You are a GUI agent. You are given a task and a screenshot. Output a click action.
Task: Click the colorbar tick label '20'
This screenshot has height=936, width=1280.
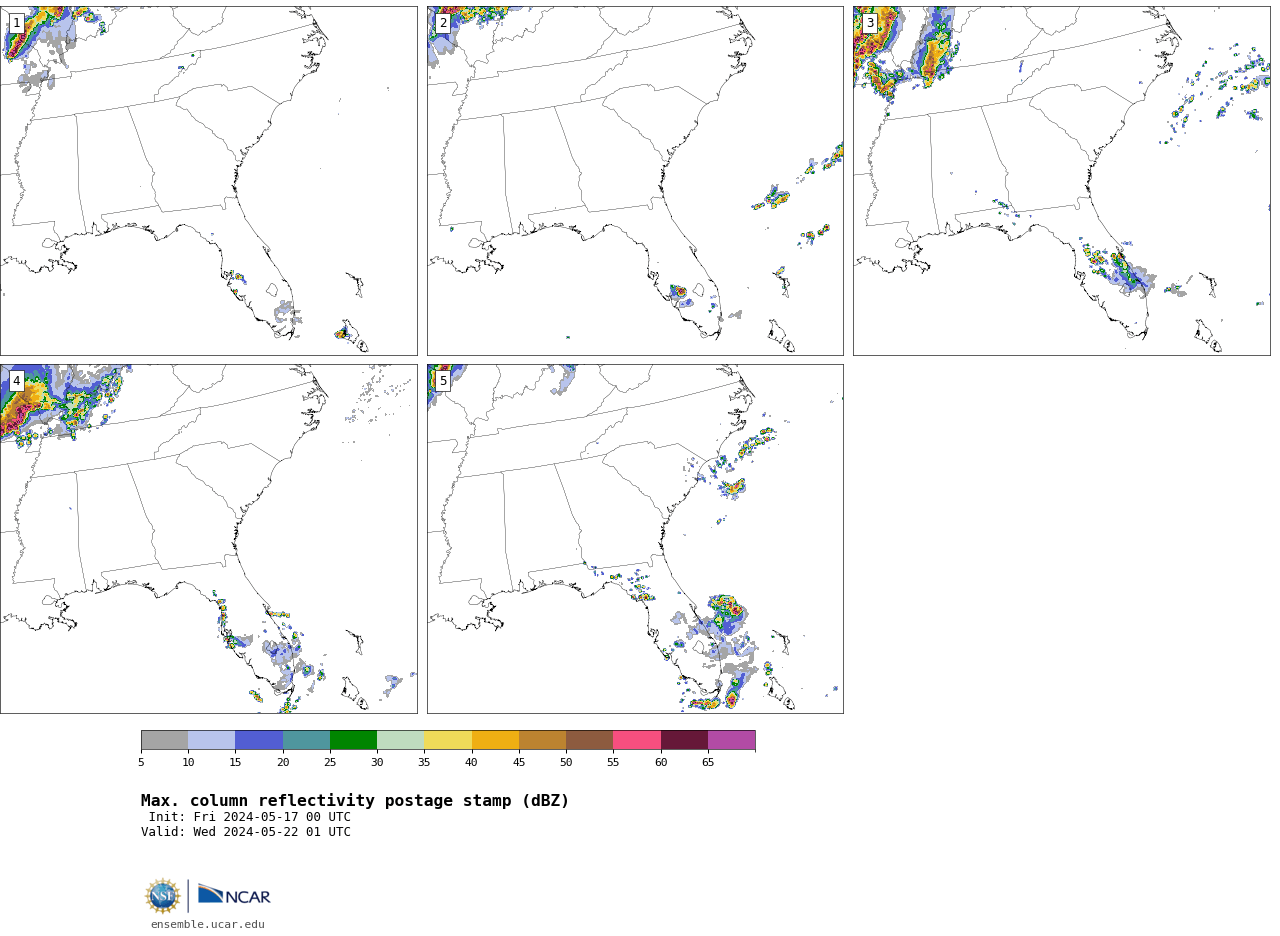pyautogui.click(x=283, y=763)
